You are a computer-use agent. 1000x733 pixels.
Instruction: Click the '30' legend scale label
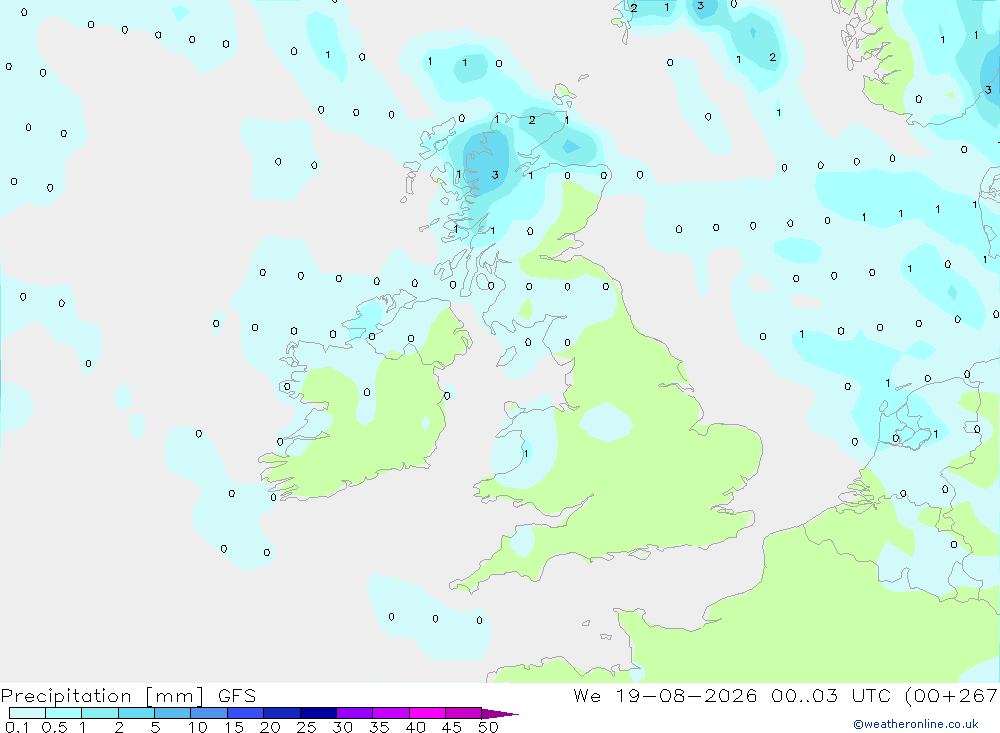coord(343,727)
